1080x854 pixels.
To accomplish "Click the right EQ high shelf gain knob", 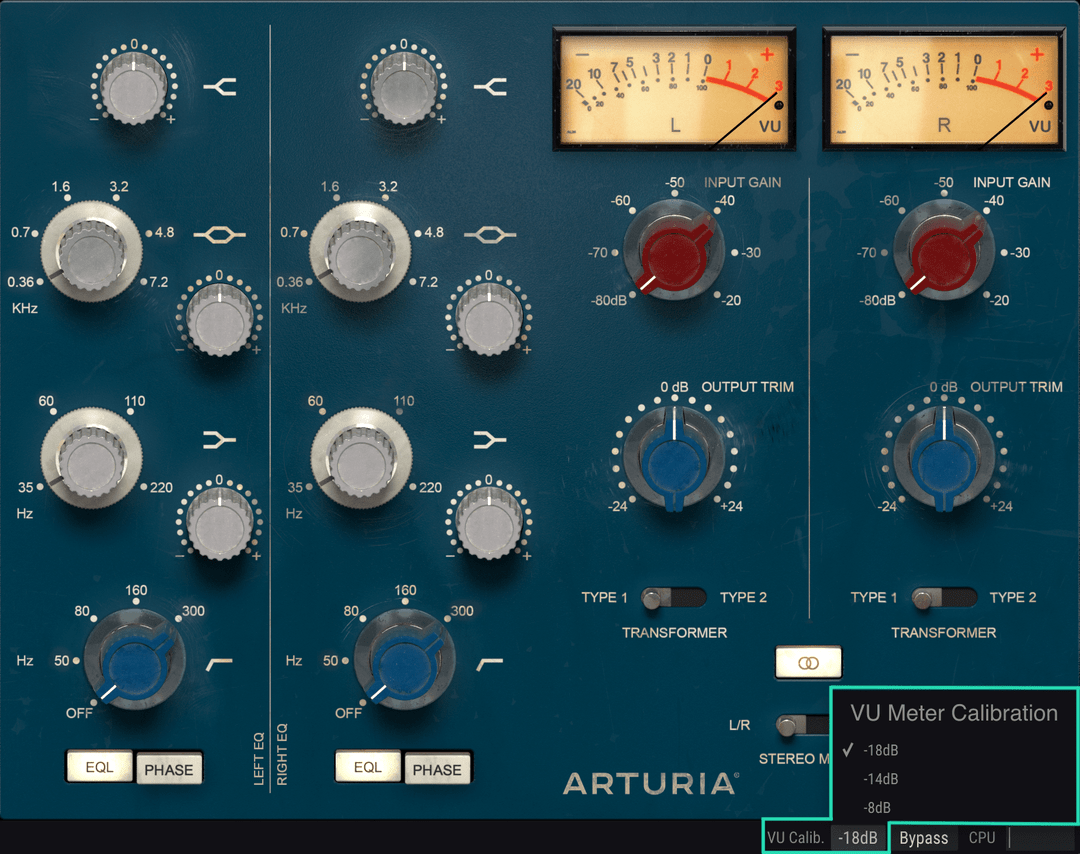I will tap(404, 88).
